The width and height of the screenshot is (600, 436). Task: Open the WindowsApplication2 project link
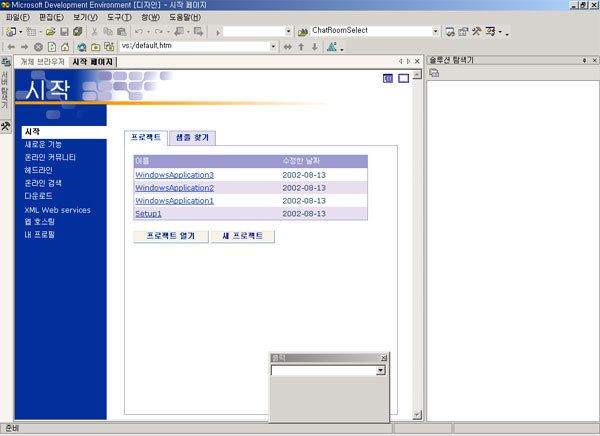point(174,188)
